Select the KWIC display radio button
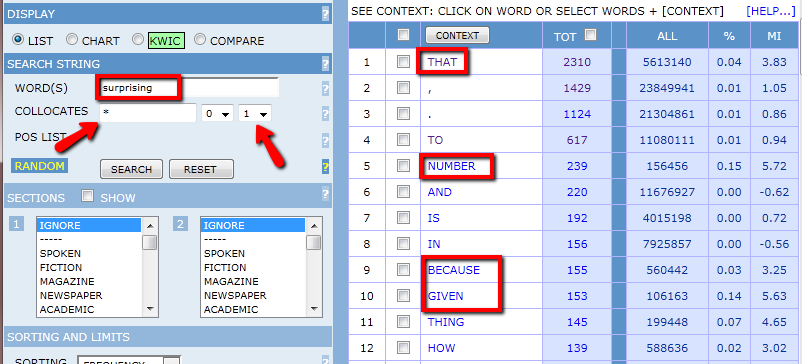 click(138, 39)
